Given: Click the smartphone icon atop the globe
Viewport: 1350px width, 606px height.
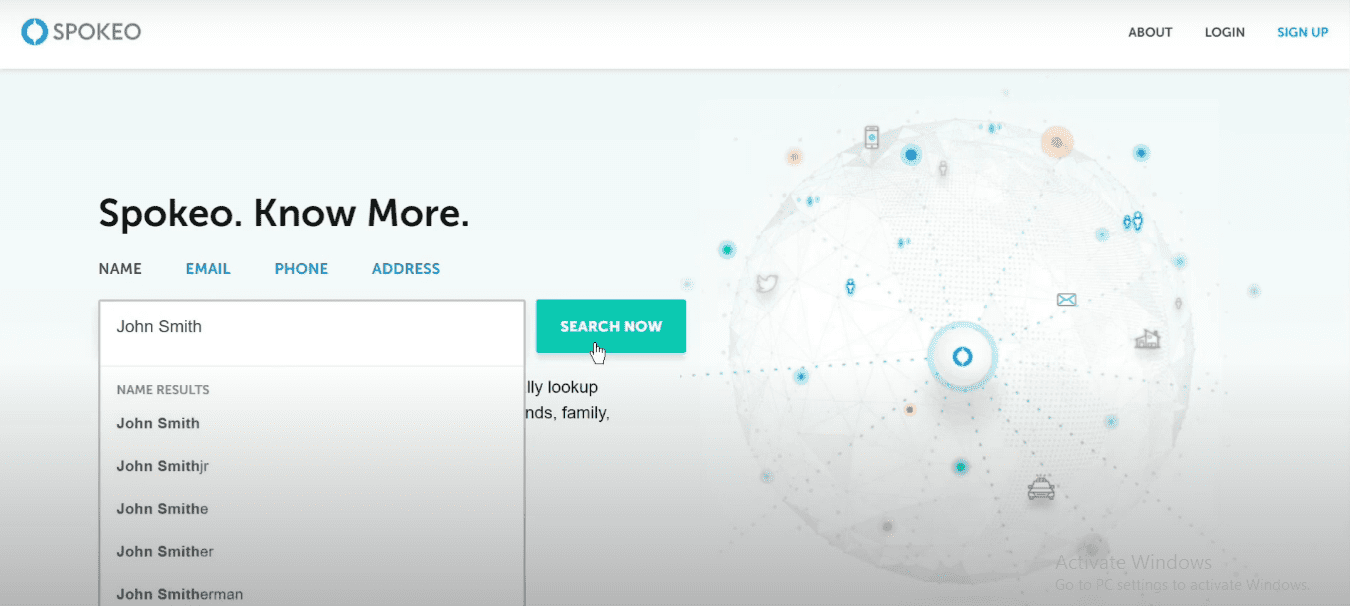Looking at the screenshot, I should click(871, 137).
